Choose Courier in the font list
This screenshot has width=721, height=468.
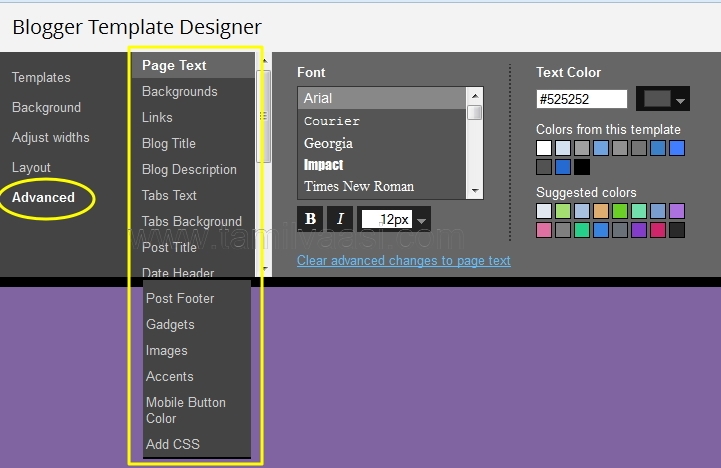coord(382,121)
